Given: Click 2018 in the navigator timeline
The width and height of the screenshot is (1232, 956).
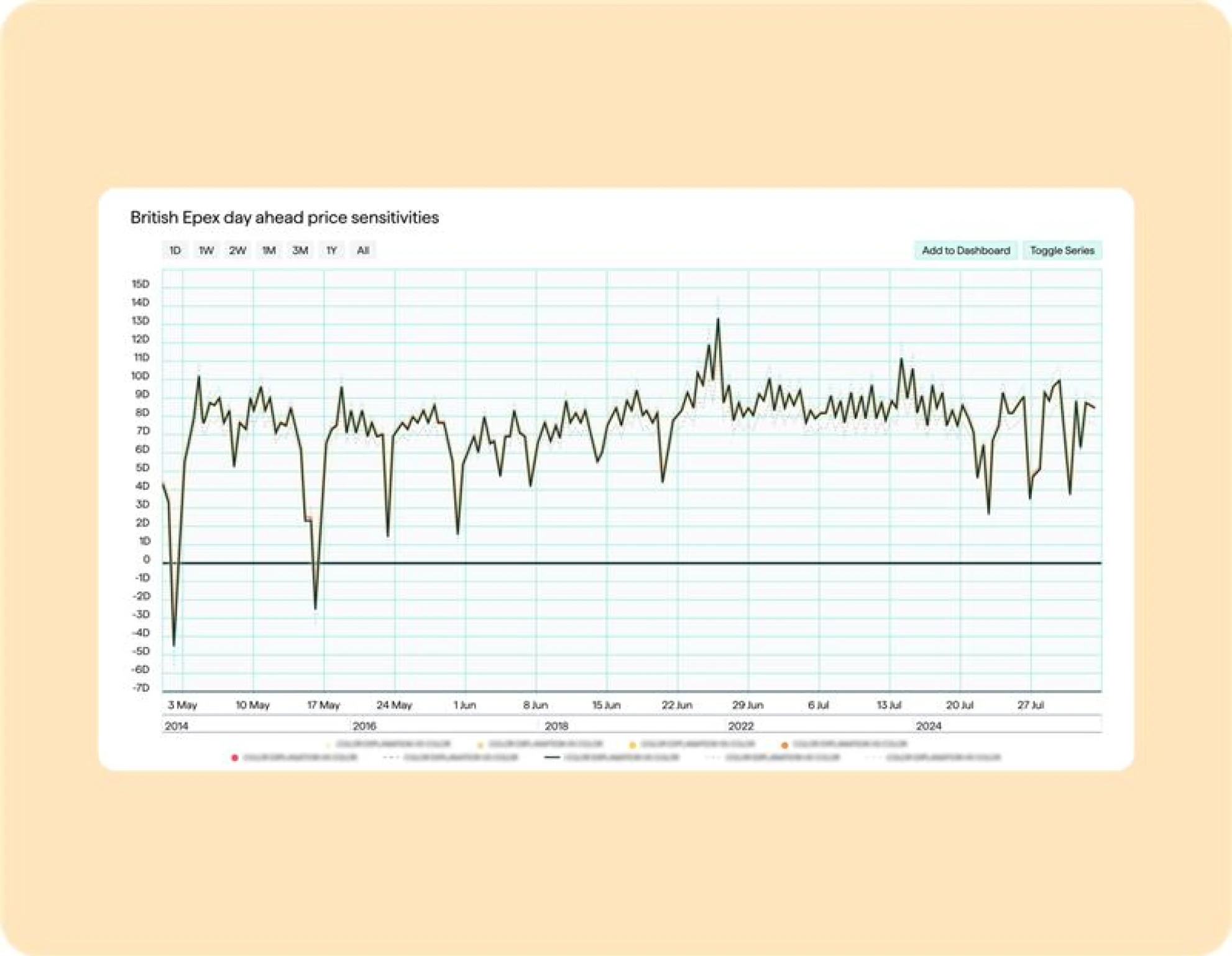Looking at the screenshot, I should coord(556,726).
